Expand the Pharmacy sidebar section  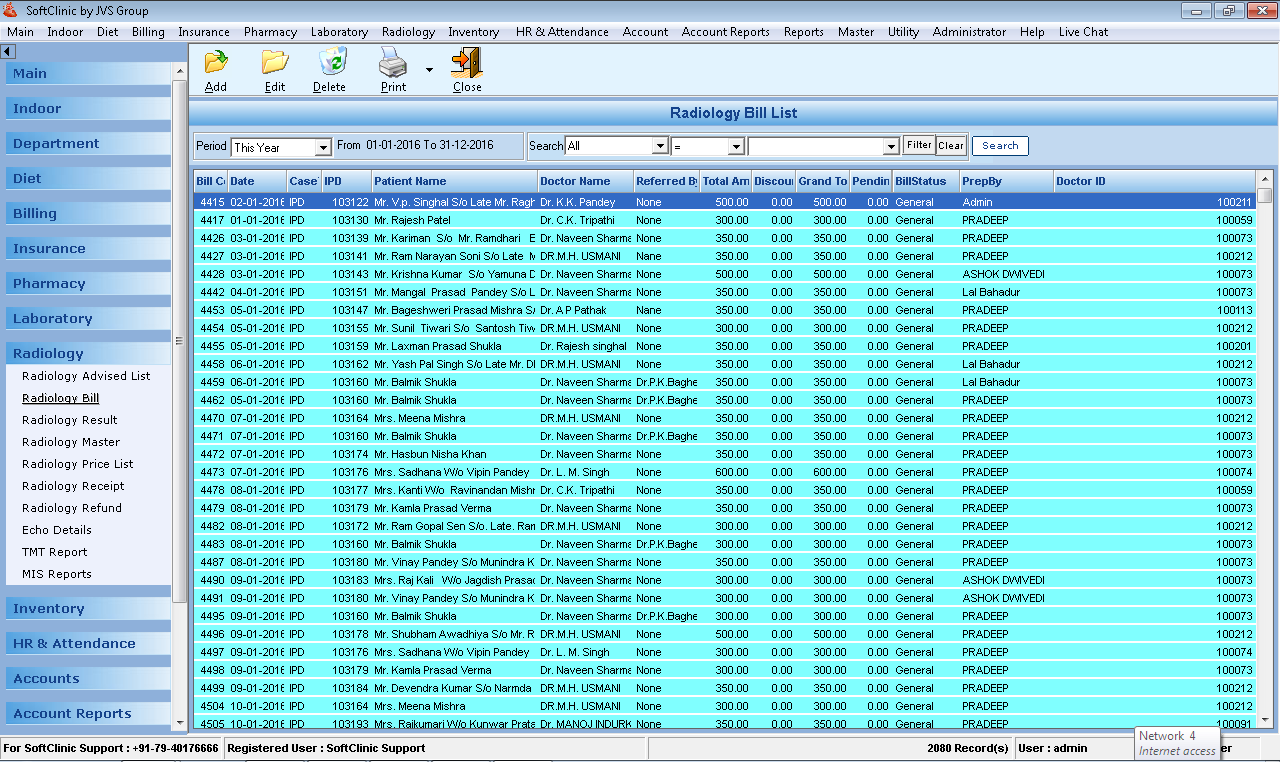pyautogui.click(x=49, y=284)
